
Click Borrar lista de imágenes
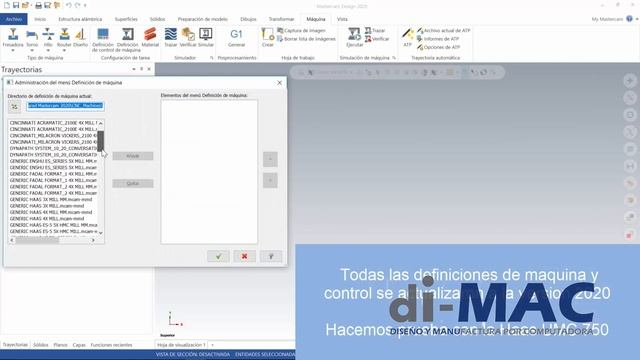pos(306,39)
